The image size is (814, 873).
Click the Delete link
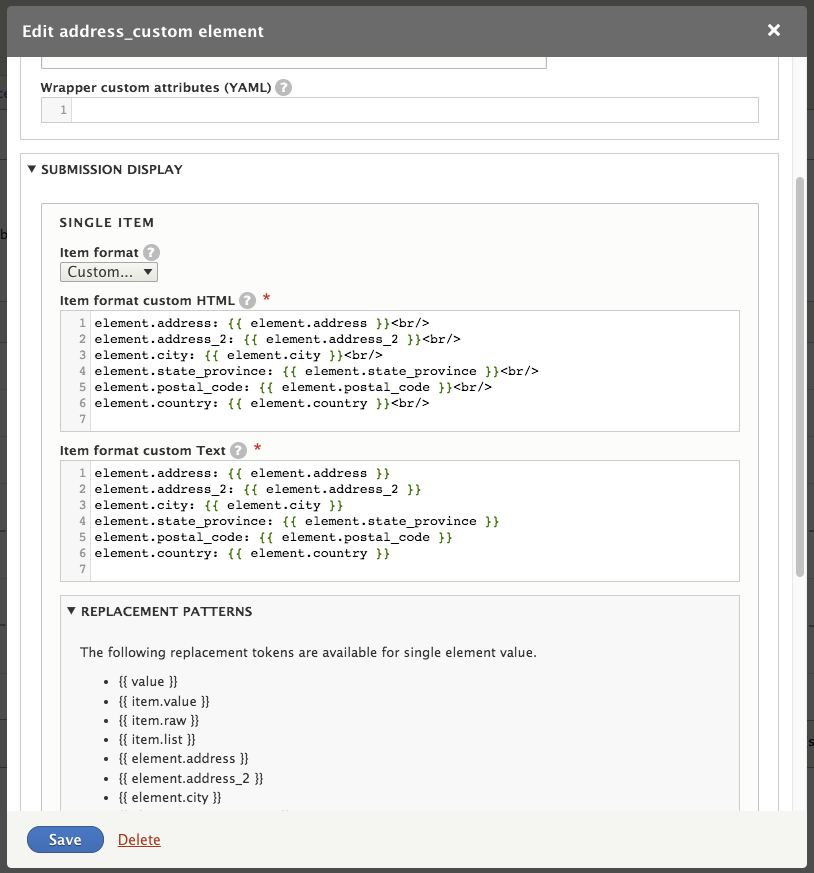[x=139, y=840]
